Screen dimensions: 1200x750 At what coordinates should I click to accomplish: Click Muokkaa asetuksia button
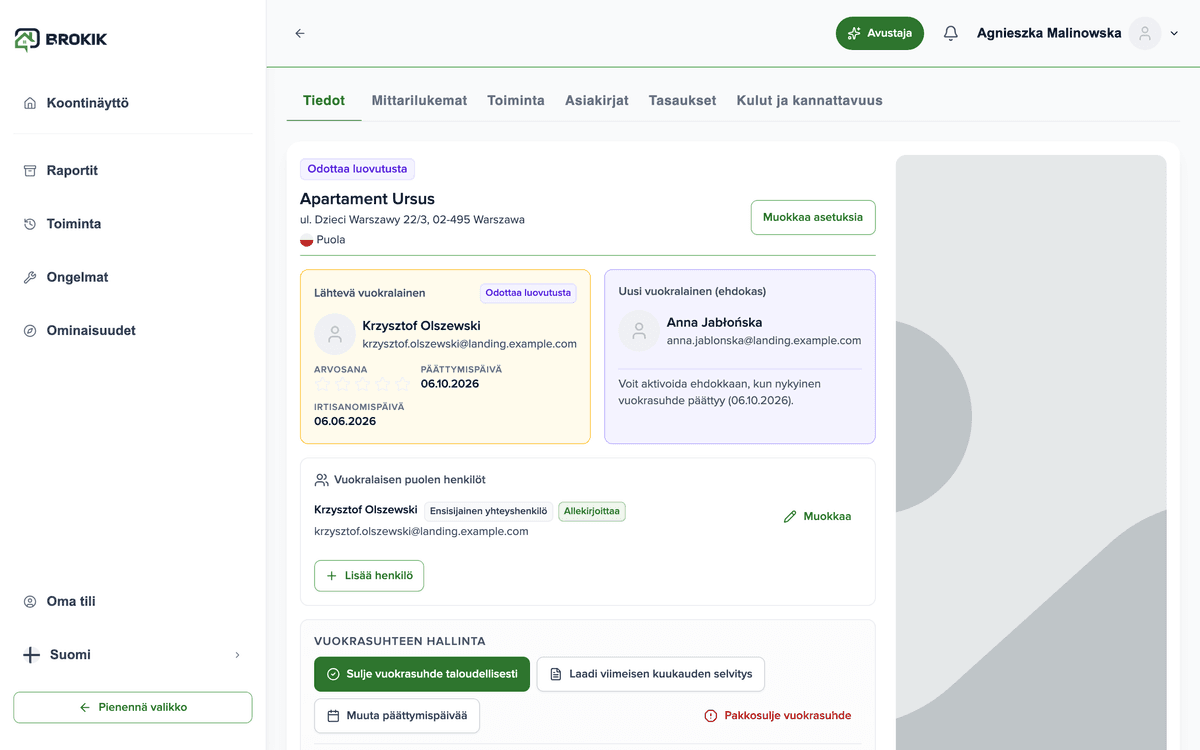813,217
